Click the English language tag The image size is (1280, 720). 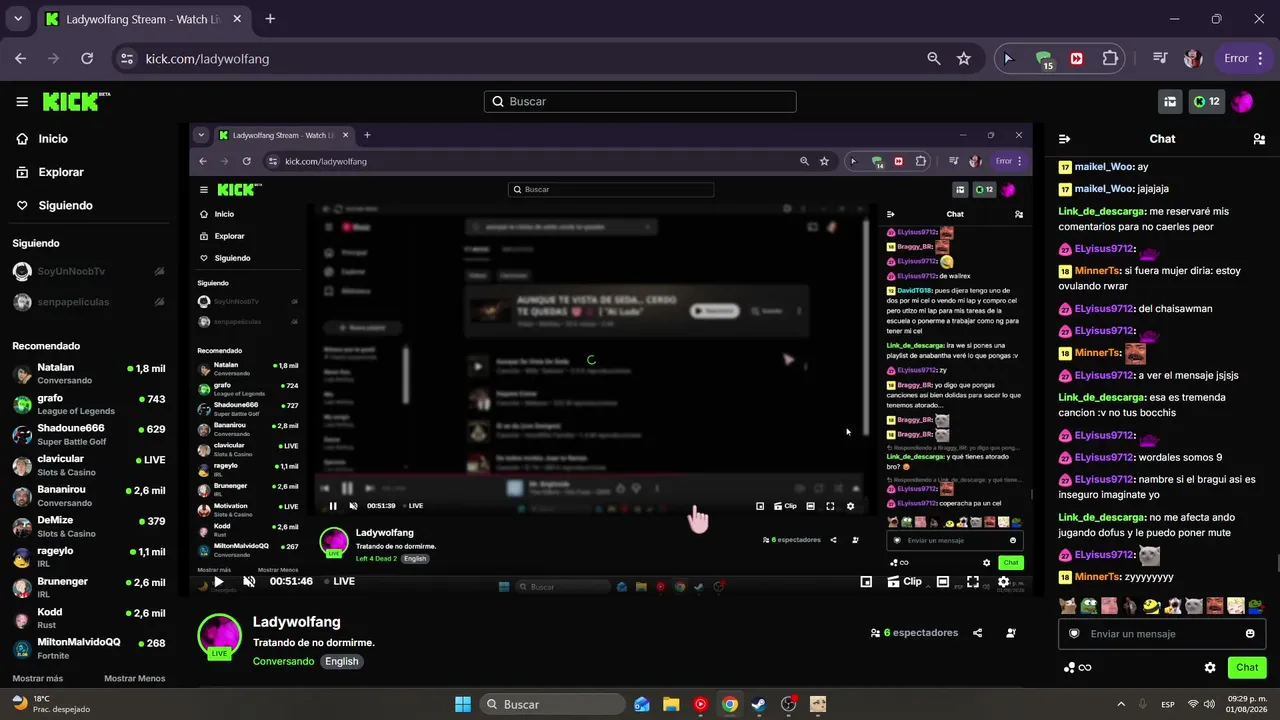pyautogui.click(x=342, y=661)
